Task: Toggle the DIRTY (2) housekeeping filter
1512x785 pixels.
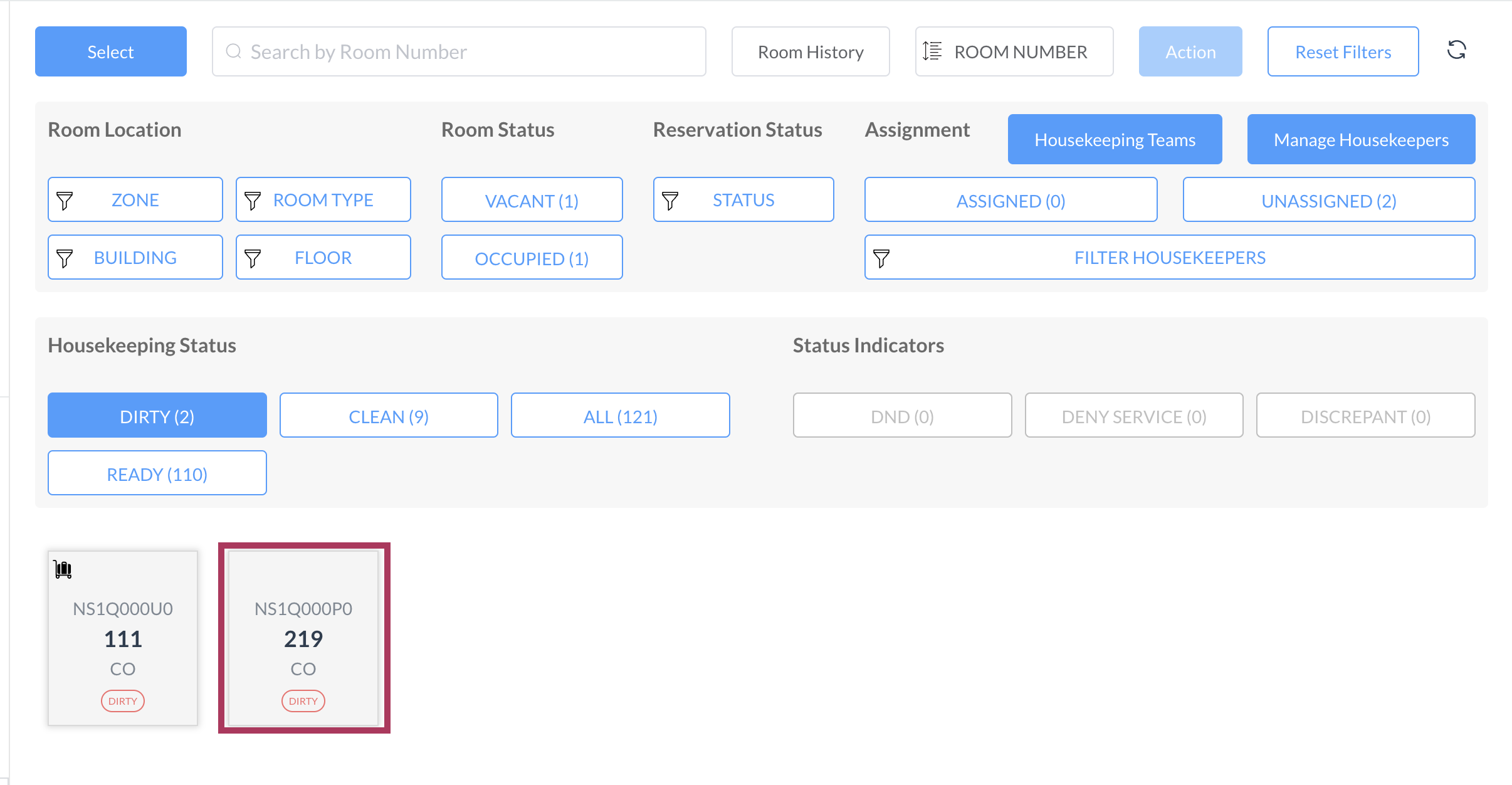Action: tap(157, 416)
